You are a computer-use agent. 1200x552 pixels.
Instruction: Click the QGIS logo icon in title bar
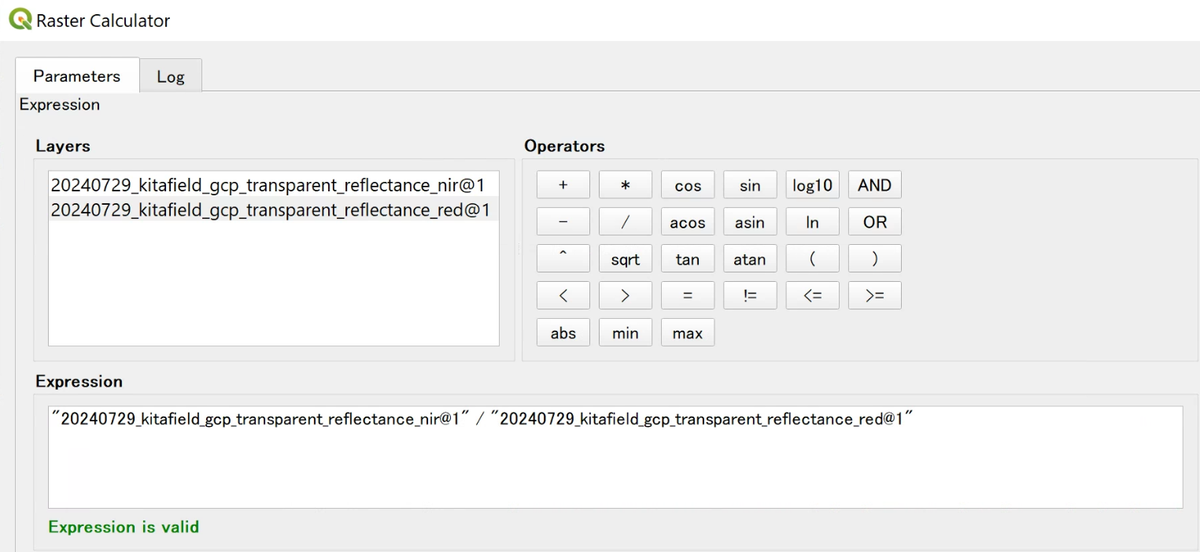click(x=19, y=19)
